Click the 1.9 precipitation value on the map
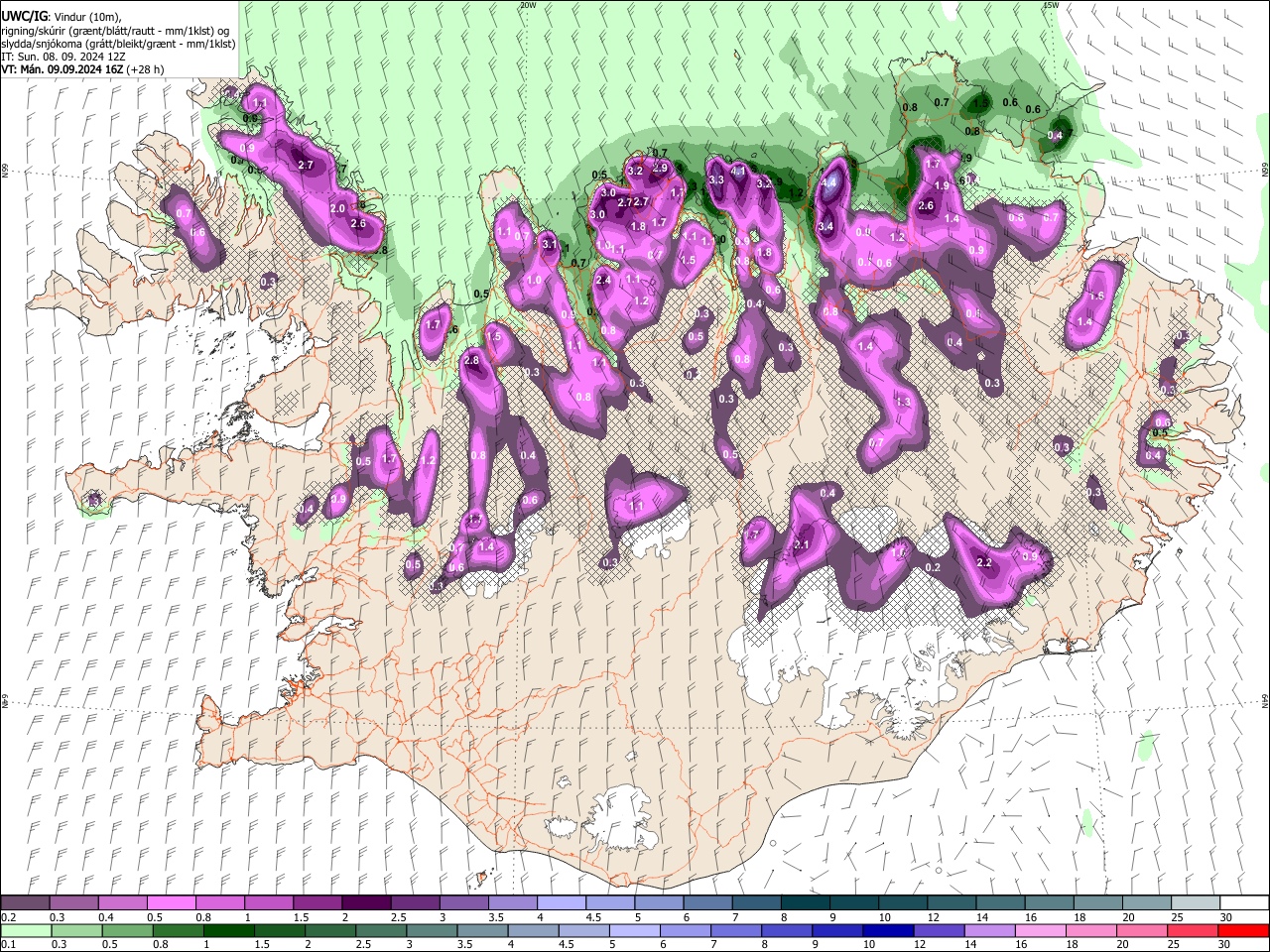The height and width of the screenshot is (952, 1270). (942, 186)
